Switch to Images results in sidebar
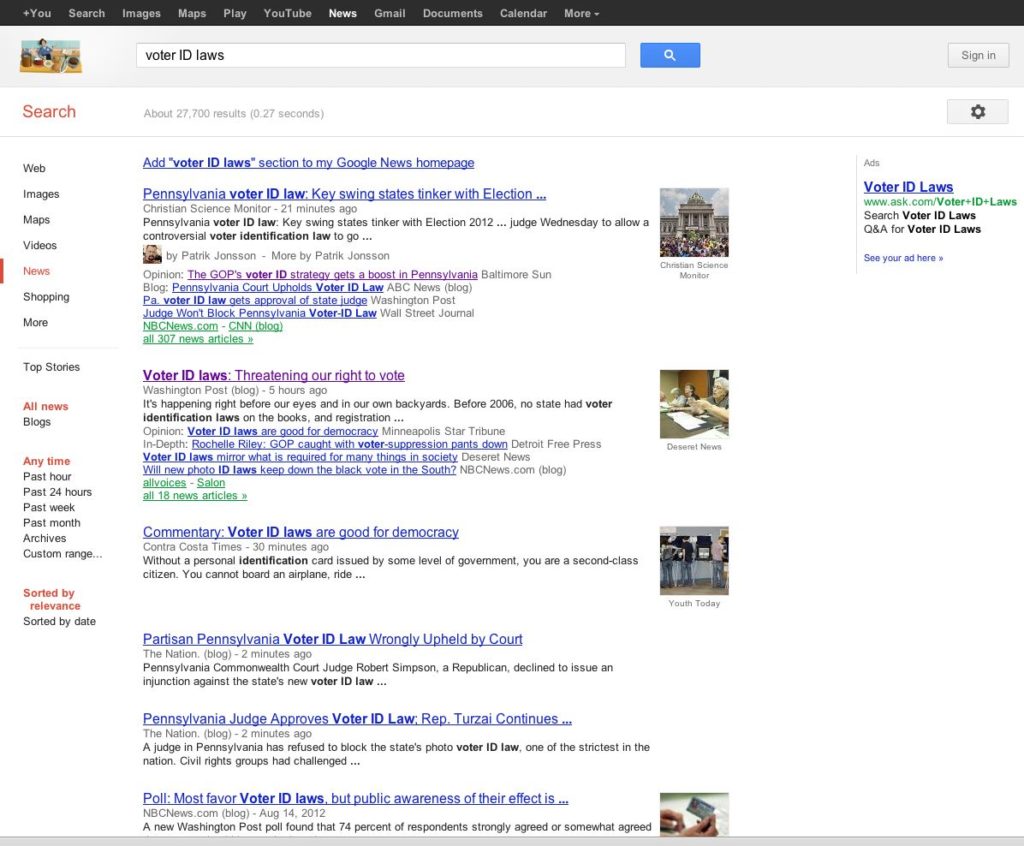 41,194
